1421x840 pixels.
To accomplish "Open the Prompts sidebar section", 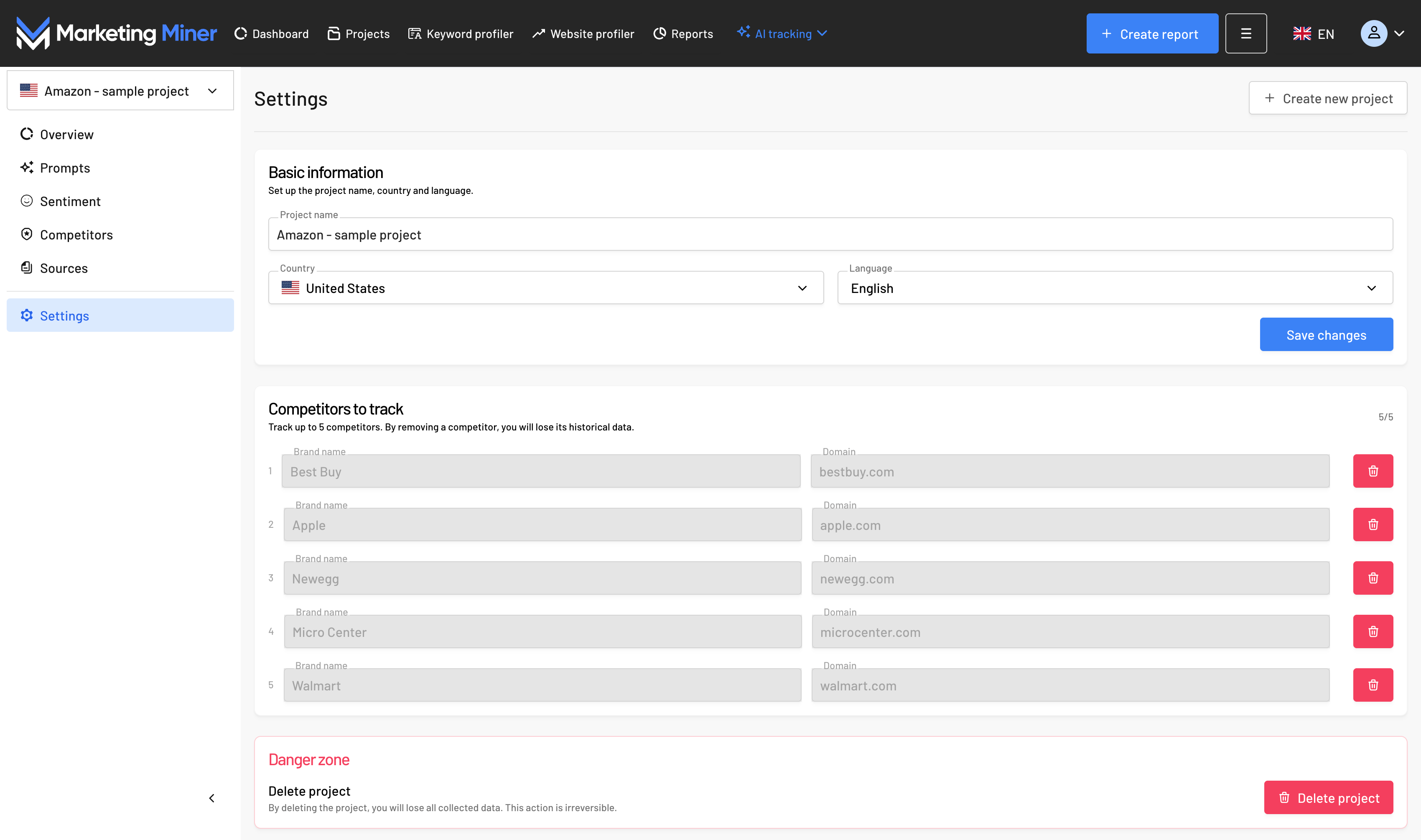I will 65,168.
